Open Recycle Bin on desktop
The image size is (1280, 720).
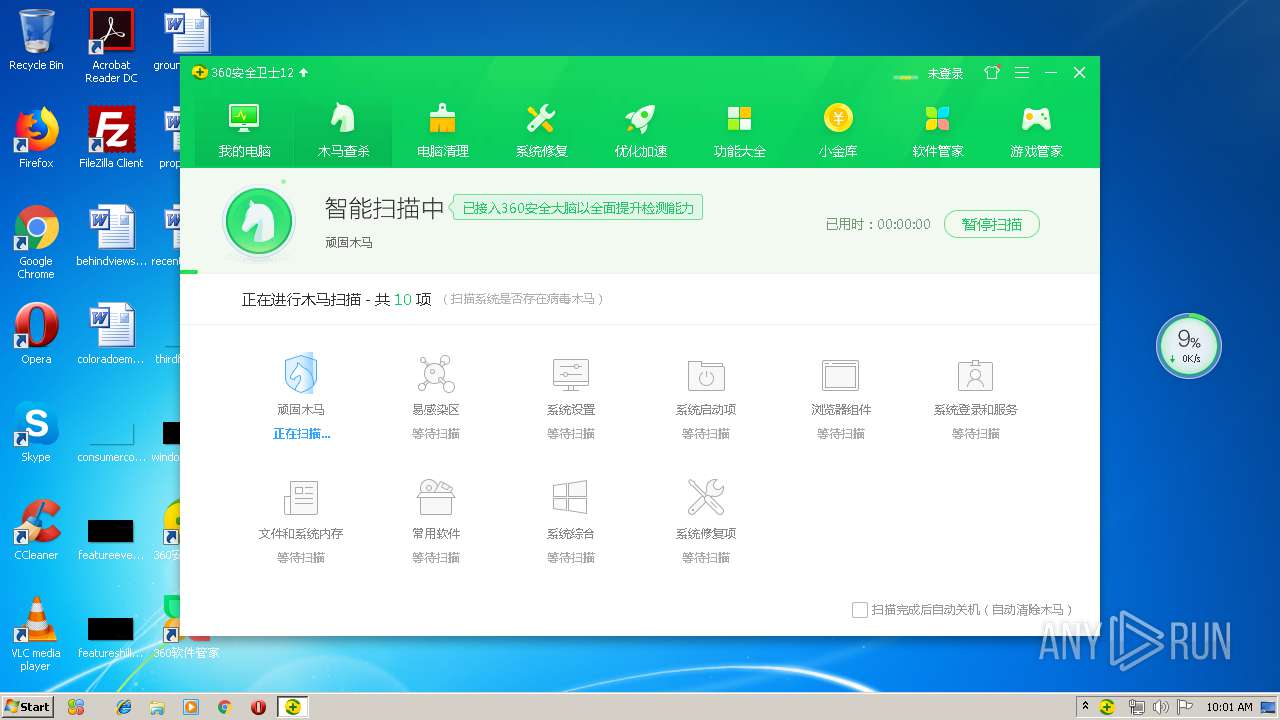pos(36,41)
